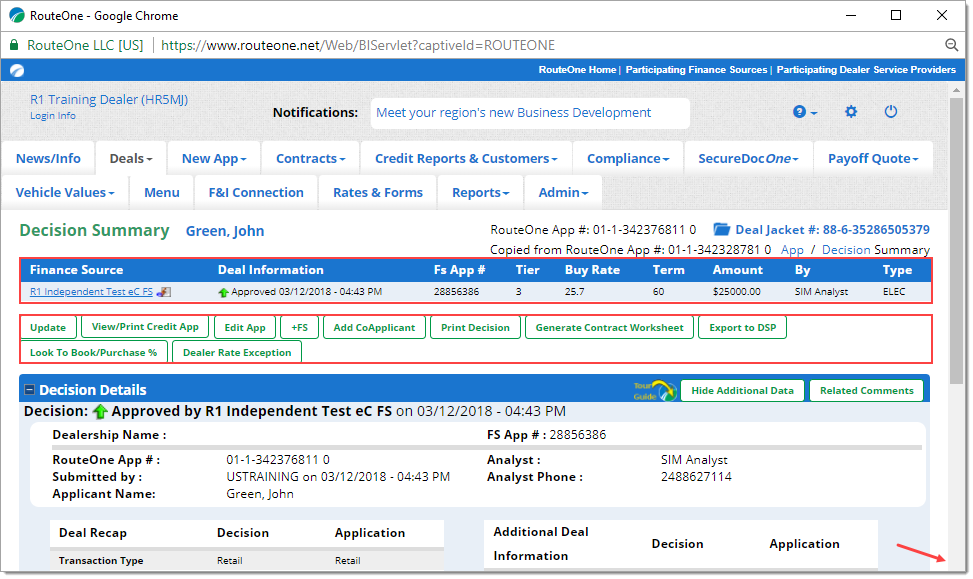973x579 pixels.
Task: Click Hide Additional Data button
Action: [742, 390]
